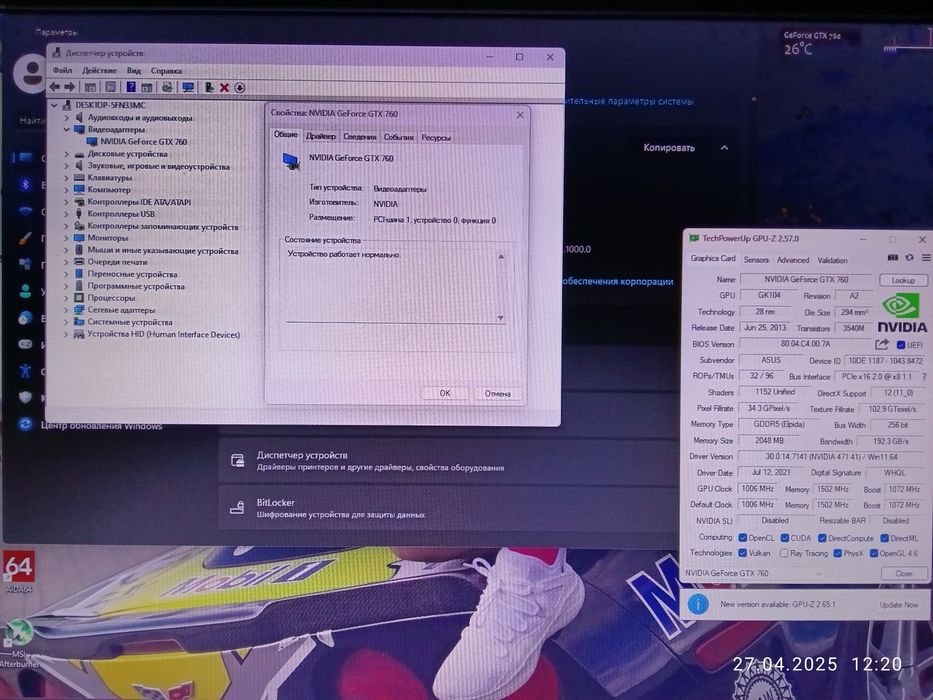The width and height of the screenshot is (933, 700).
Task: Click the BIOS export share icon in GPU-Z
Action: [882, 344]
